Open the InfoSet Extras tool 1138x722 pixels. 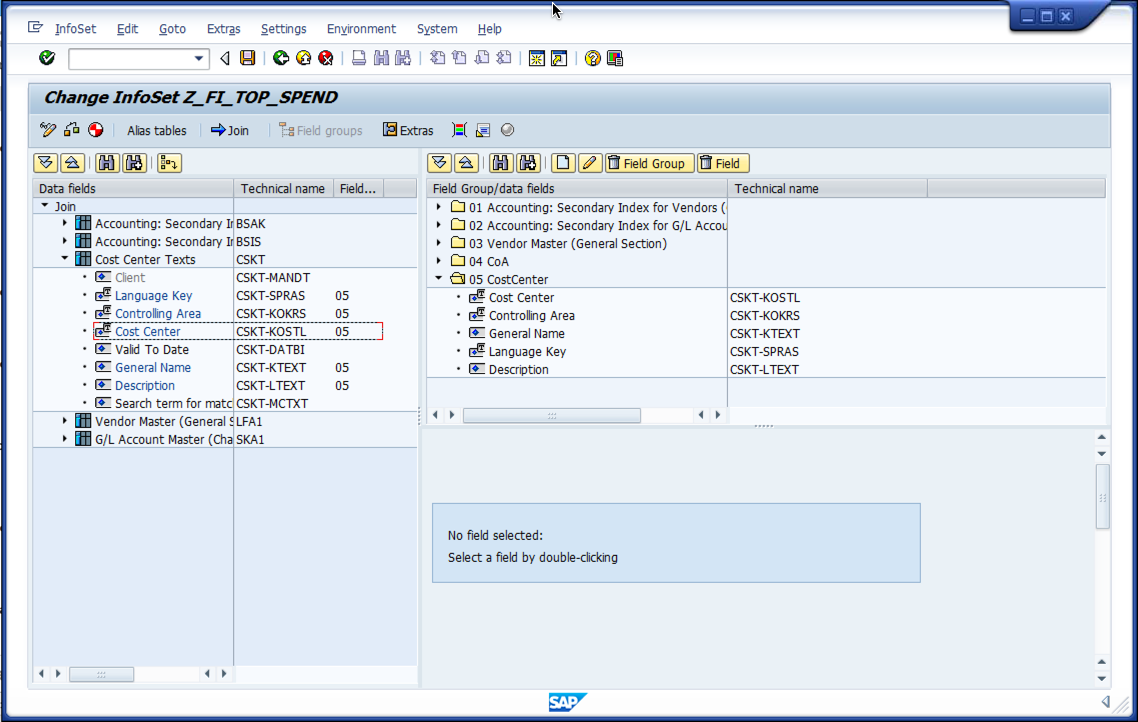[408, 129]
